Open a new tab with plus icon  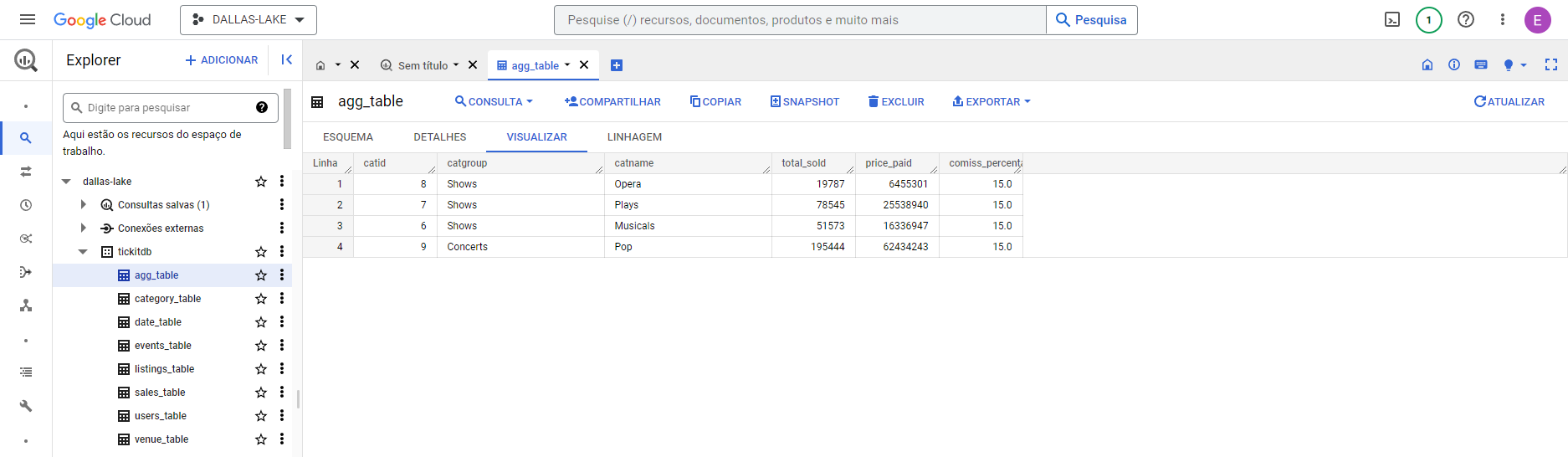[617, 65]
